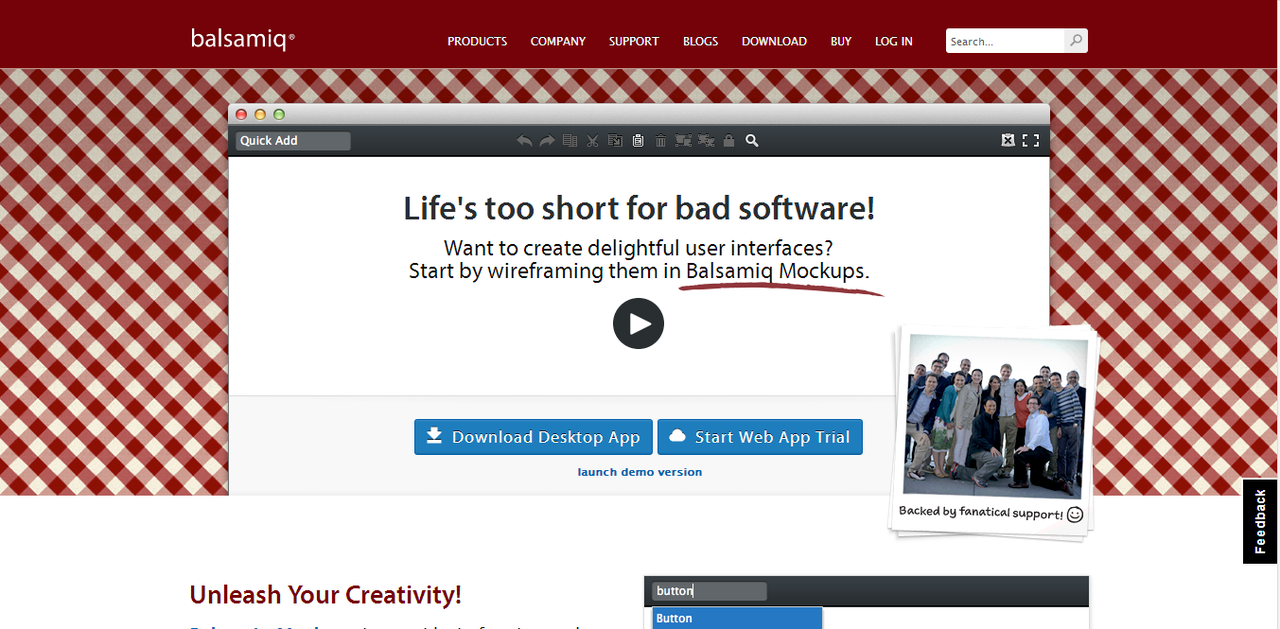Click the clear mockup X icon

(1008, 141)
